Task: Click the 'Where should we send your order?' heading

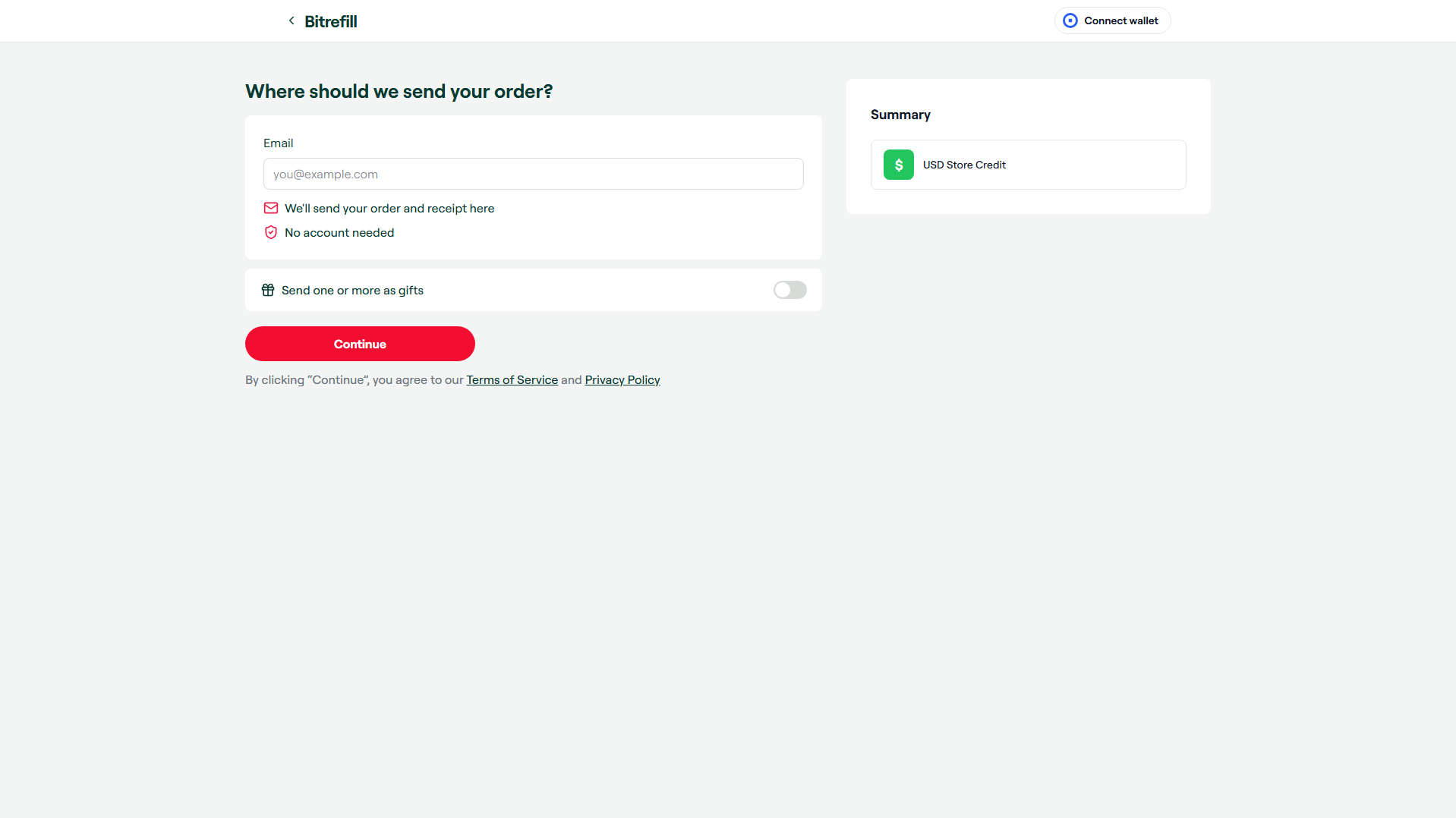Action: [x=399, y=91]
